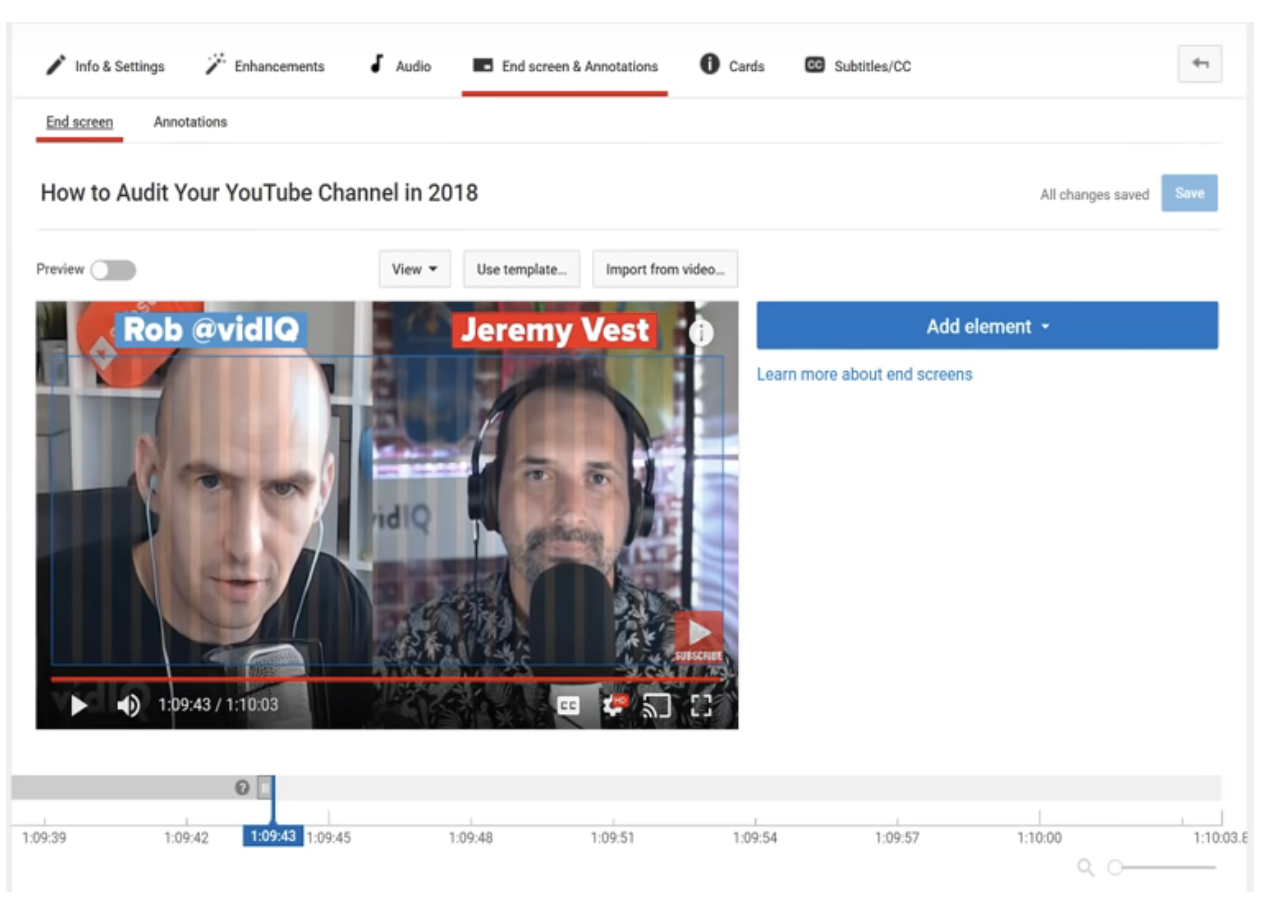Select the End screen & Annotations tab

pyautogui.click(x=565, y=66)
